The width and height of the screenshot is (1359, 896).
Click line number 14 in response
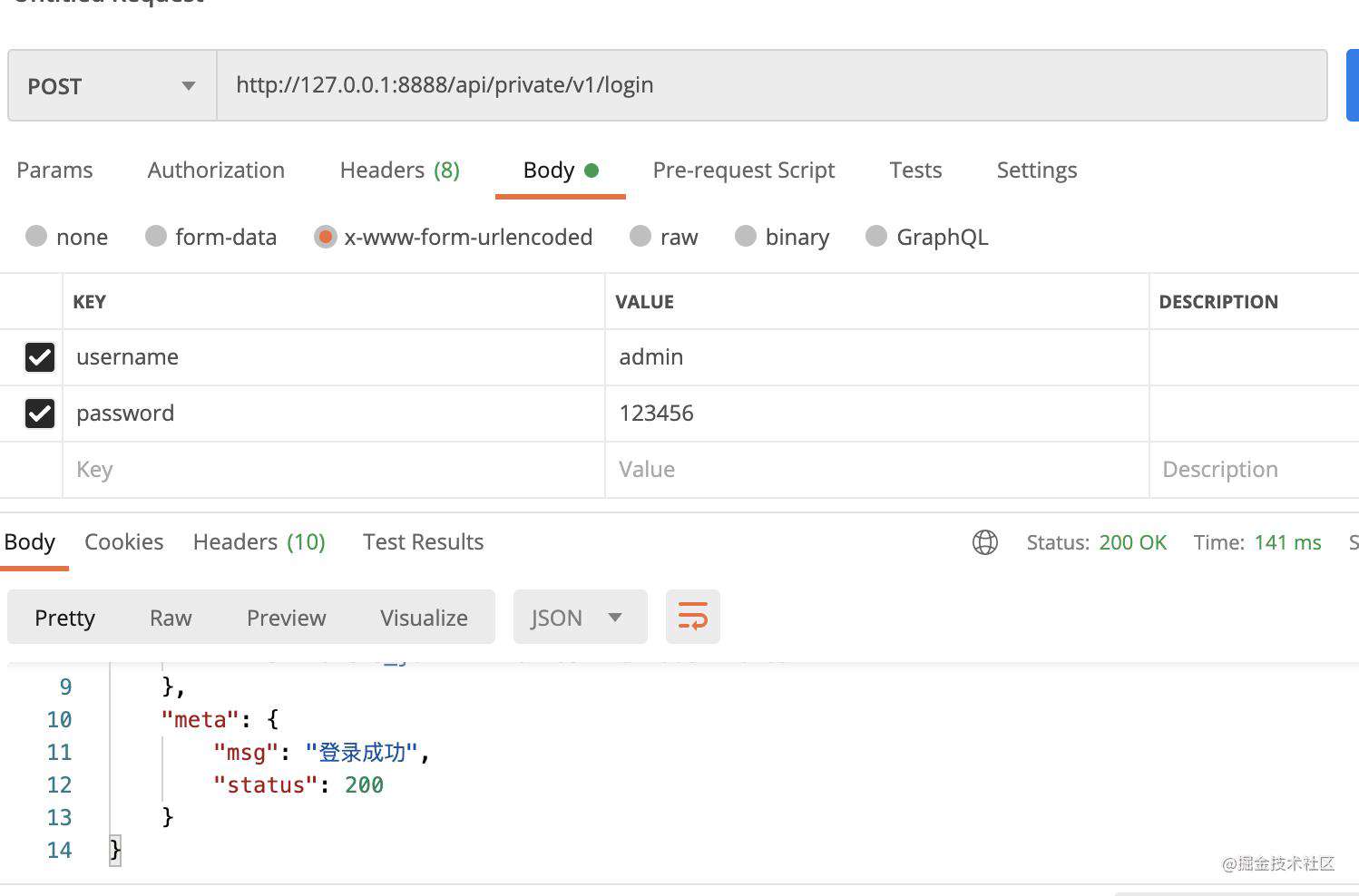[59, 851]
